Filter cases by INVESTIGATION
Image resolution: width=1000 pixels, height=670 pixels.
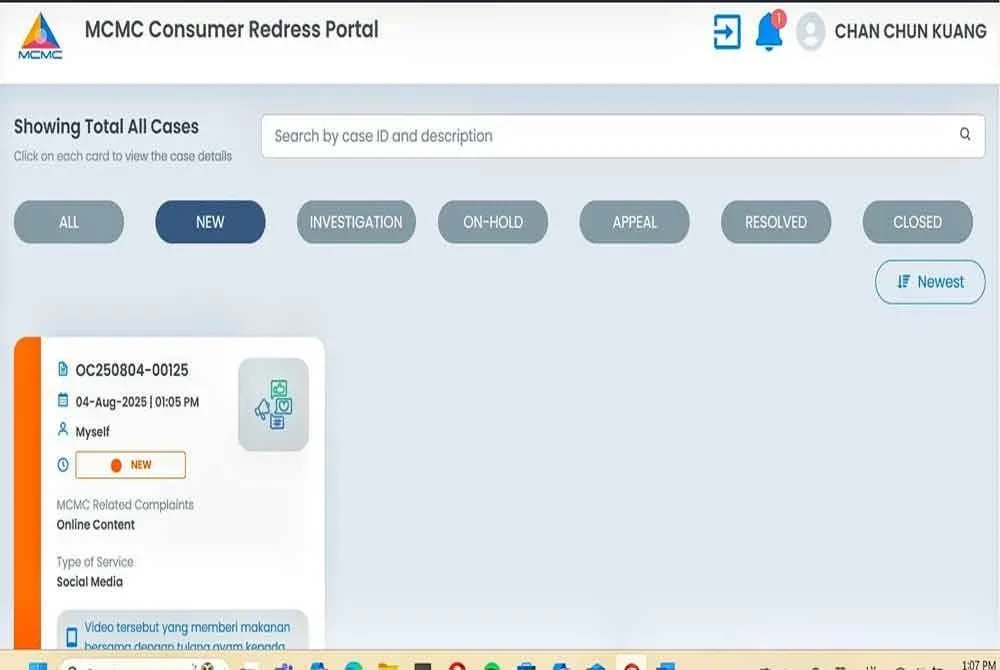pyautogui.click(x=356, y=222)
